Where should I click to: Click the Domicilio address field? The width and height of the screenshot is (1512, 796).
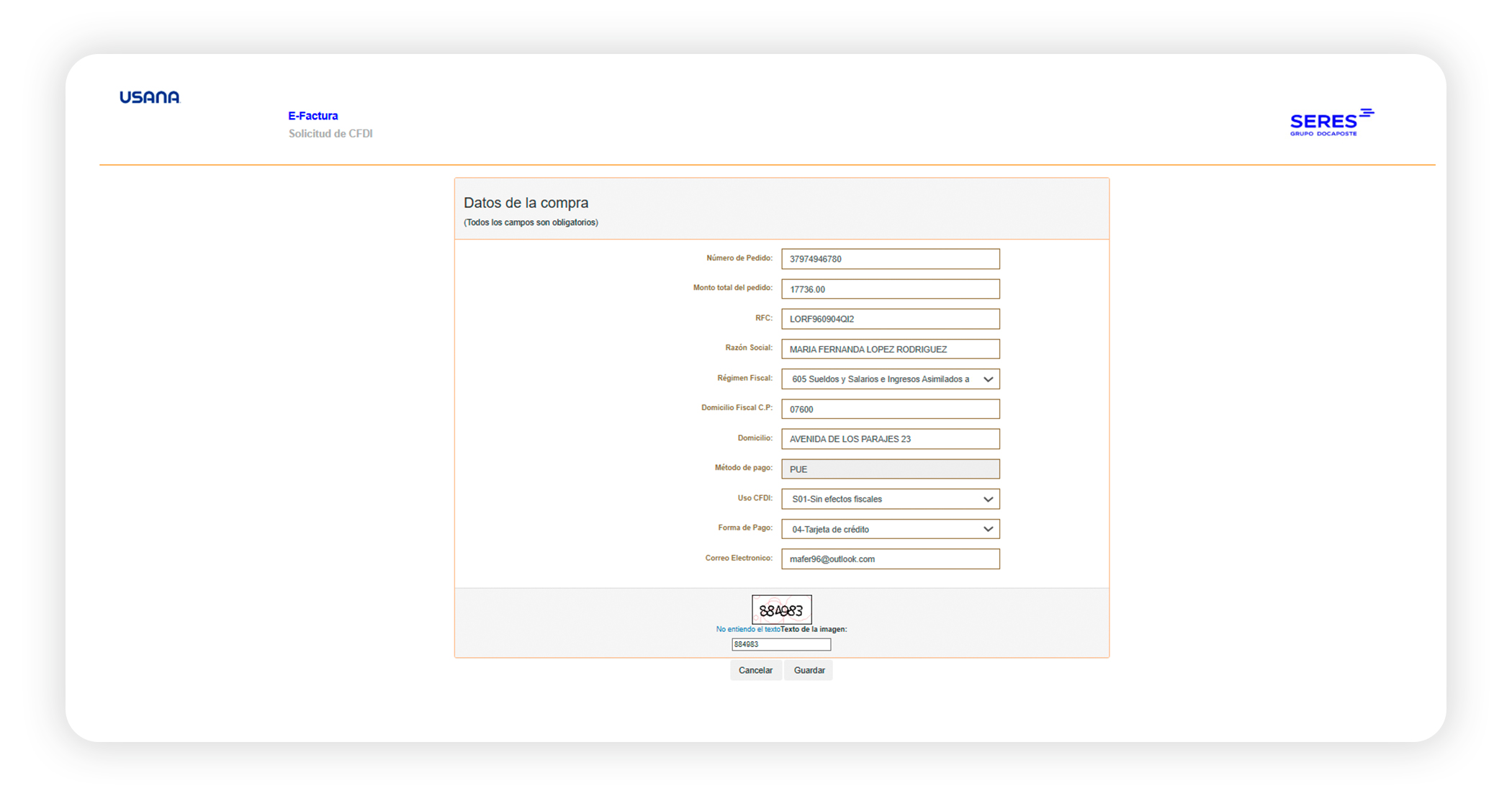pos(890,439)
